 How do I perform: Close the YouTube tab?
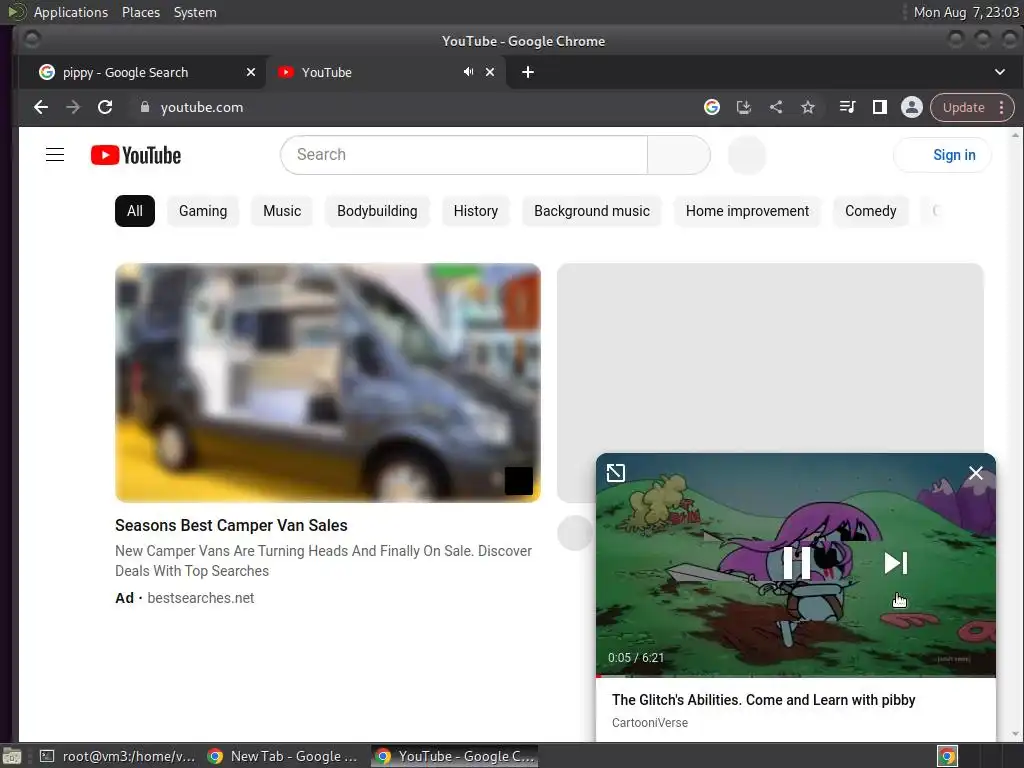(x=490, y=72)
